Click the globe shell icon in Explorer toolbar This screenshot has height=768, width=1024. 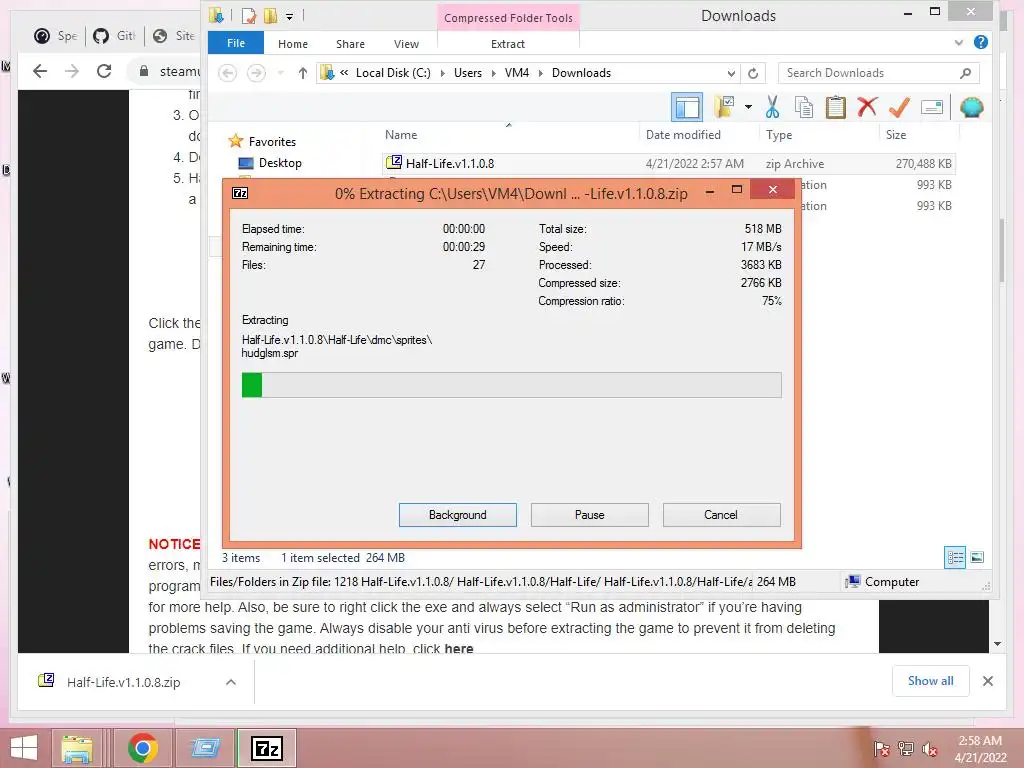coord(972,107)
